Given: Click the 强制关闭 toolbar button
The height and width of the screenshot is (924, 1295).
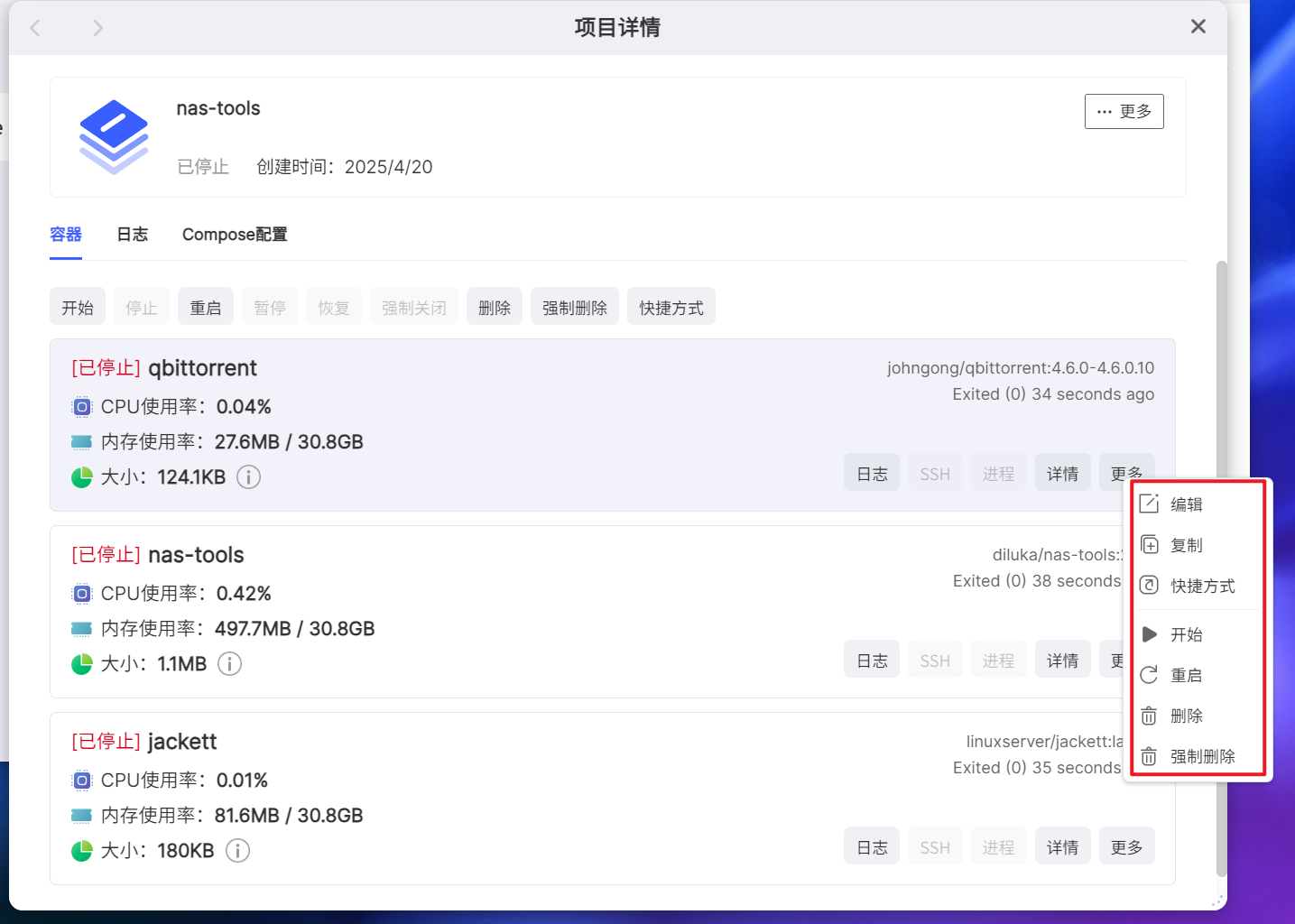Looking at the screenshot, I should pyautogui.click(x=414, y=307).
